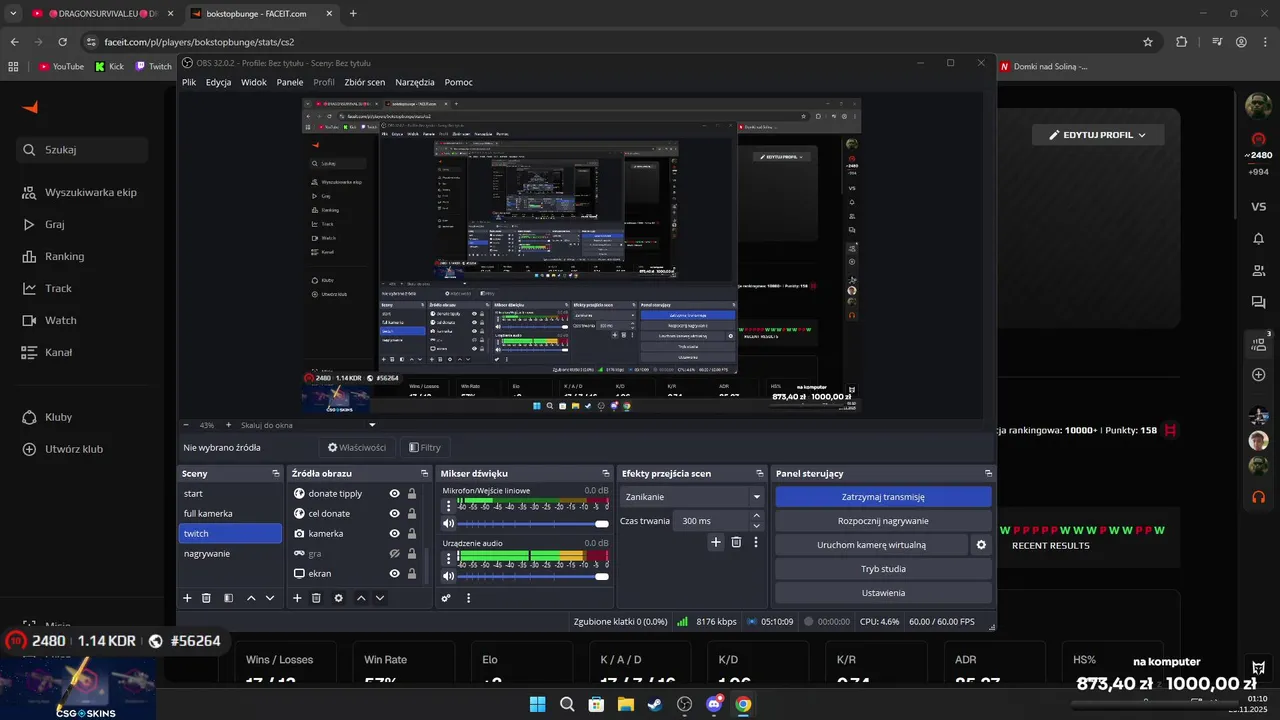Open the Narzędzia menu in OBS
Viewport: 1280px width, 720px height.
(415, 82)
